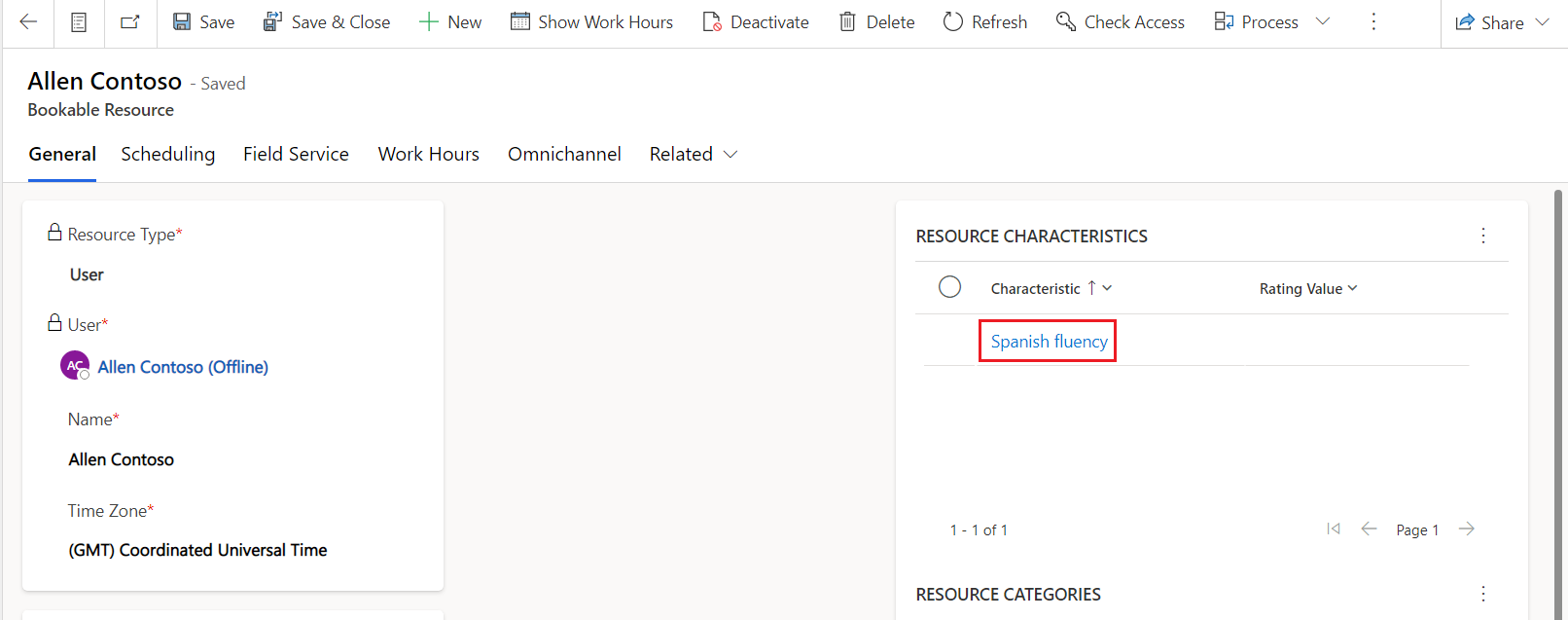Click the Resource Type lock icon

(54, 232)
